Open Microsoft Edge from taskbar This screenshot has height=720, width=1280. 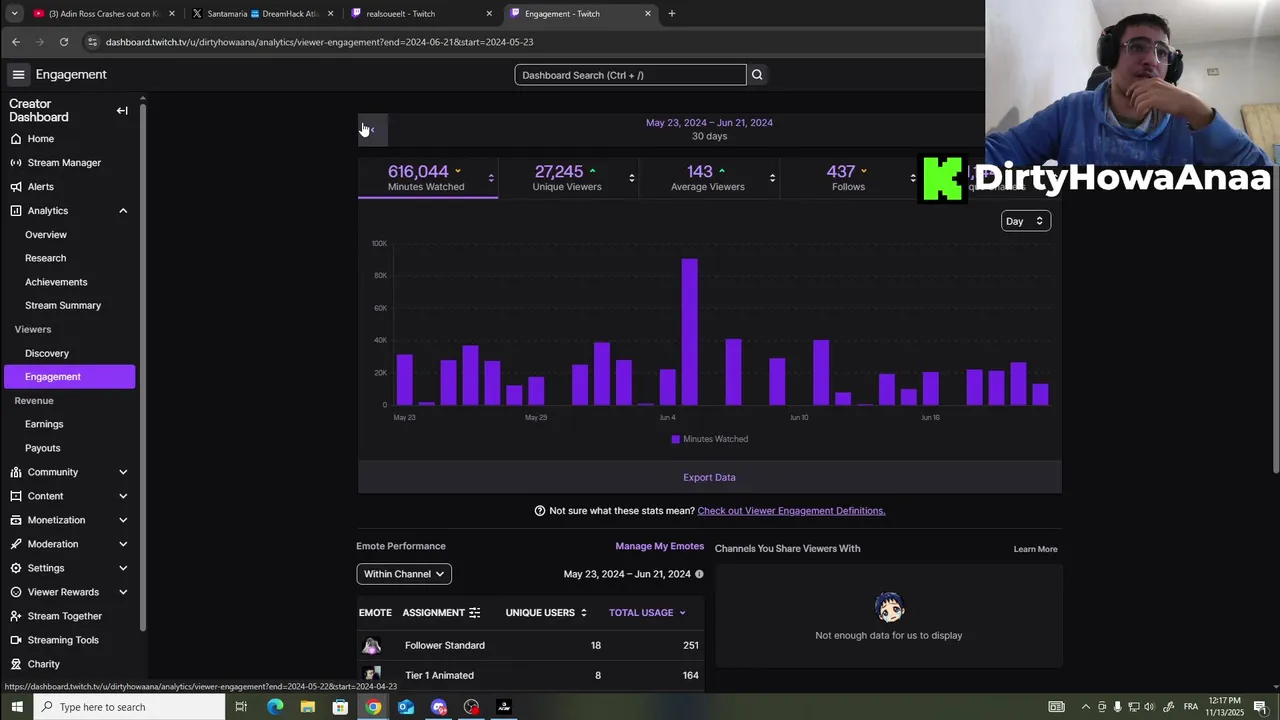275,707
